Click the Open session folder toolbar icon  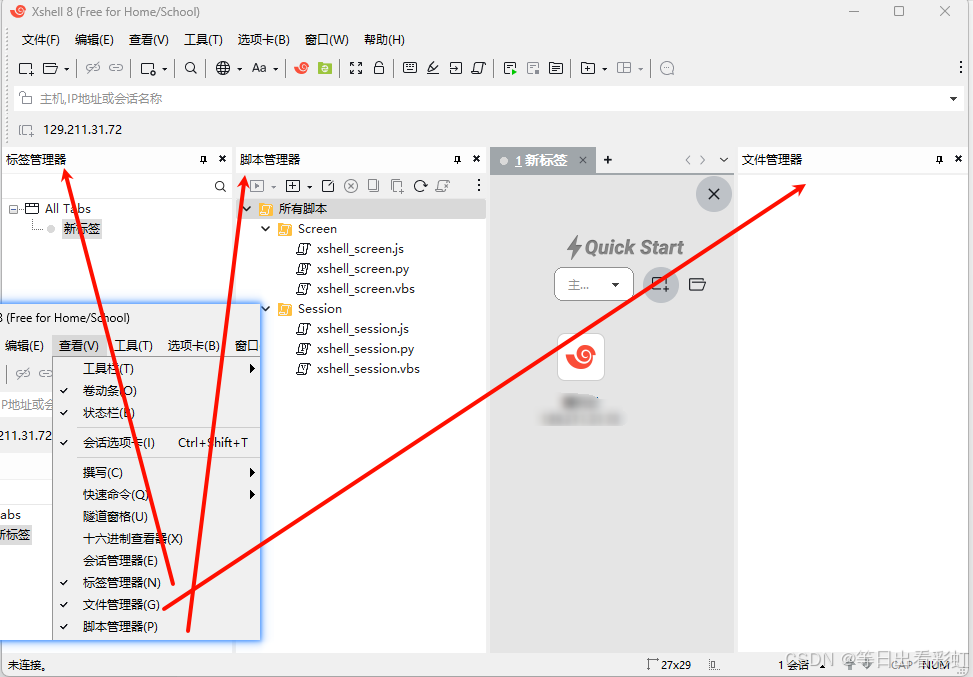(x=50, y=68)
